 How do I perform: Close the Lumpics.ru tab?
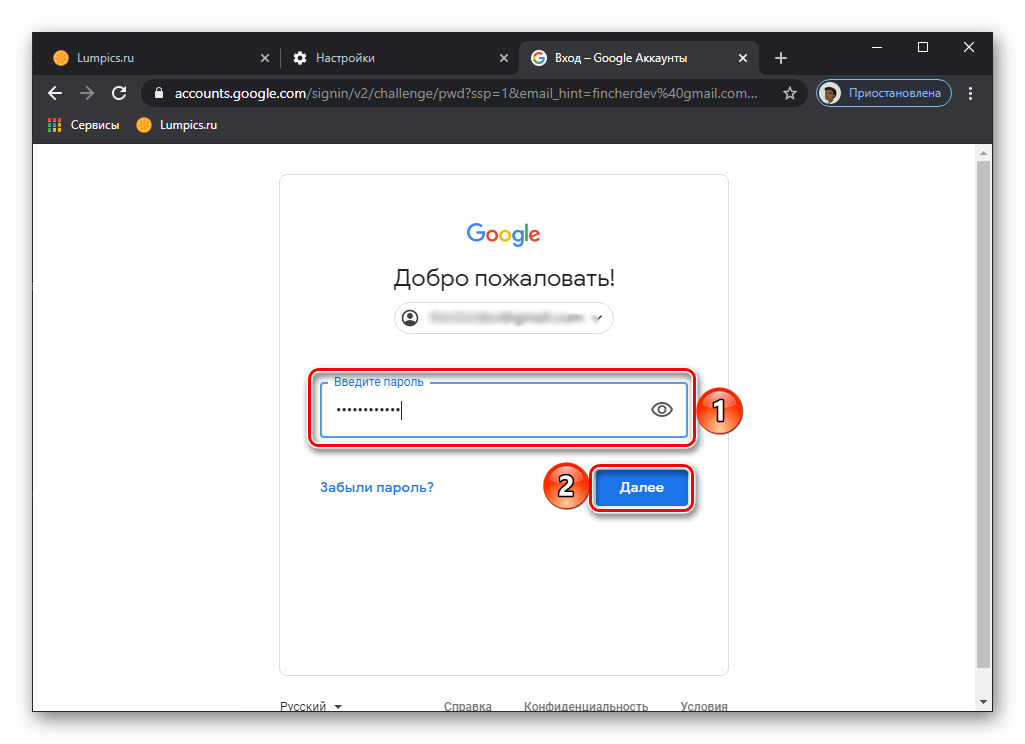[265, 58]
